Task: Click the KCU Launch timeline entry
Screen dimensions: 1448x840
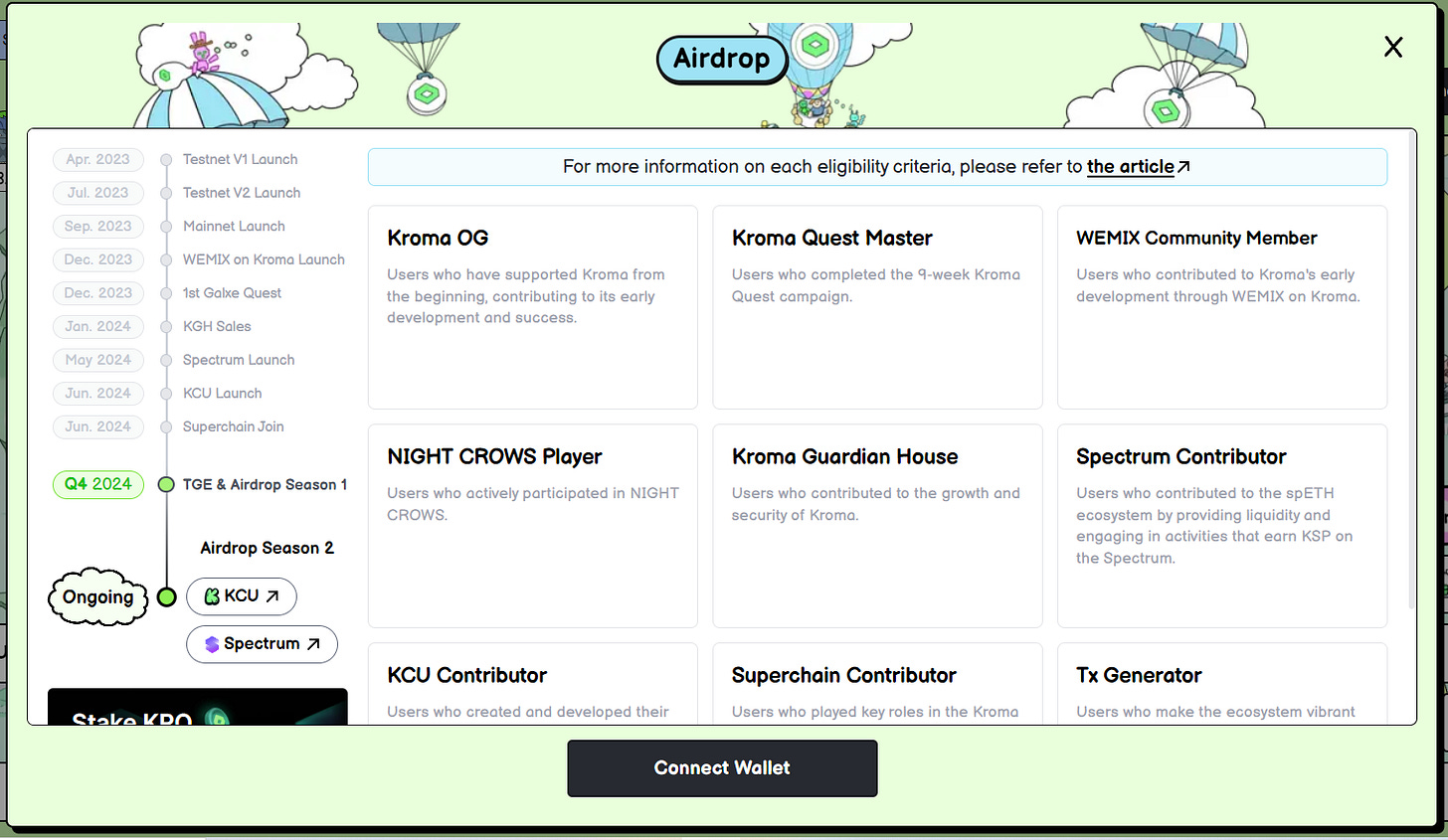Action: pyautogui.click(x=222, y=394)
